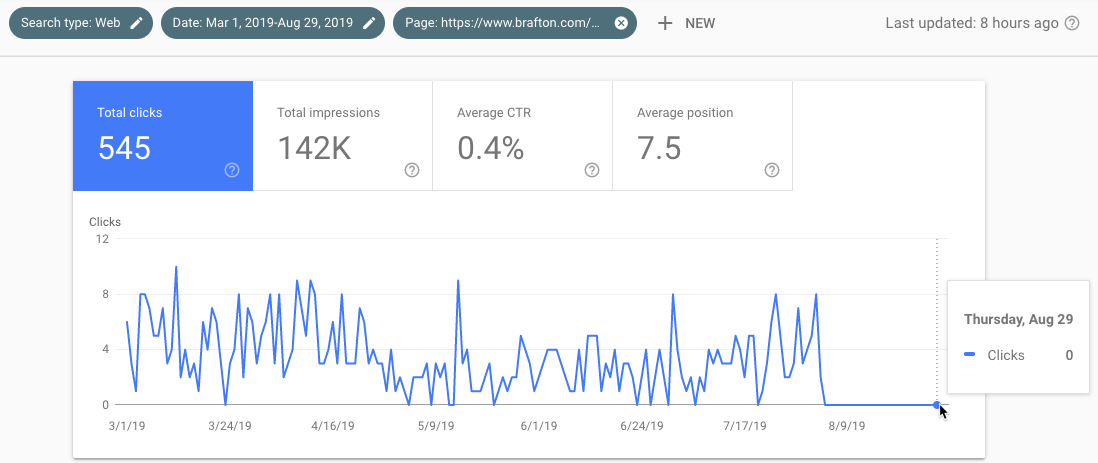1098x463 pixels.
Task: Open the Search type: Web filter
Action: [x=70, y=24]
